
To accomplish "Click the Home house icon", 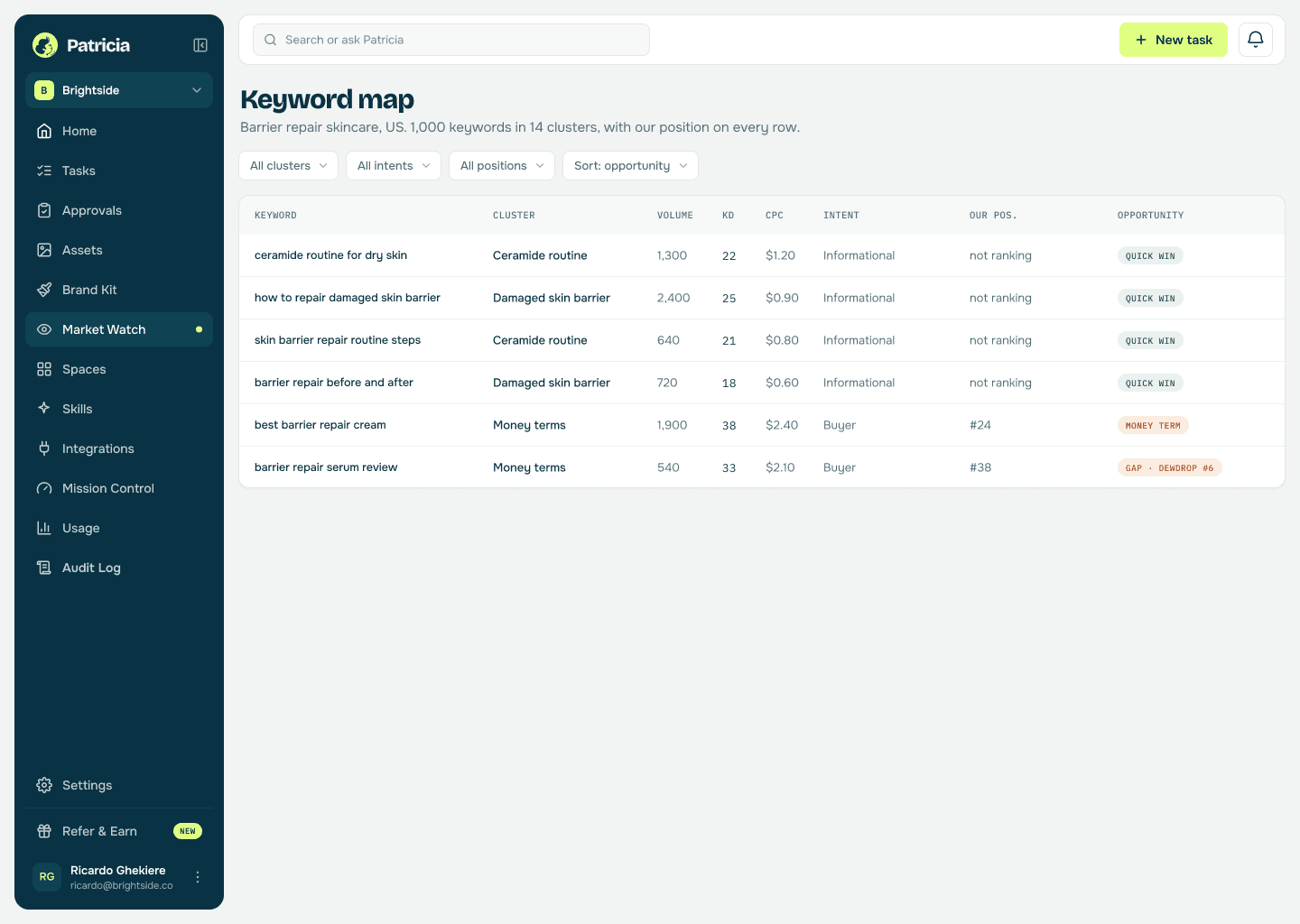I will 44,131.
